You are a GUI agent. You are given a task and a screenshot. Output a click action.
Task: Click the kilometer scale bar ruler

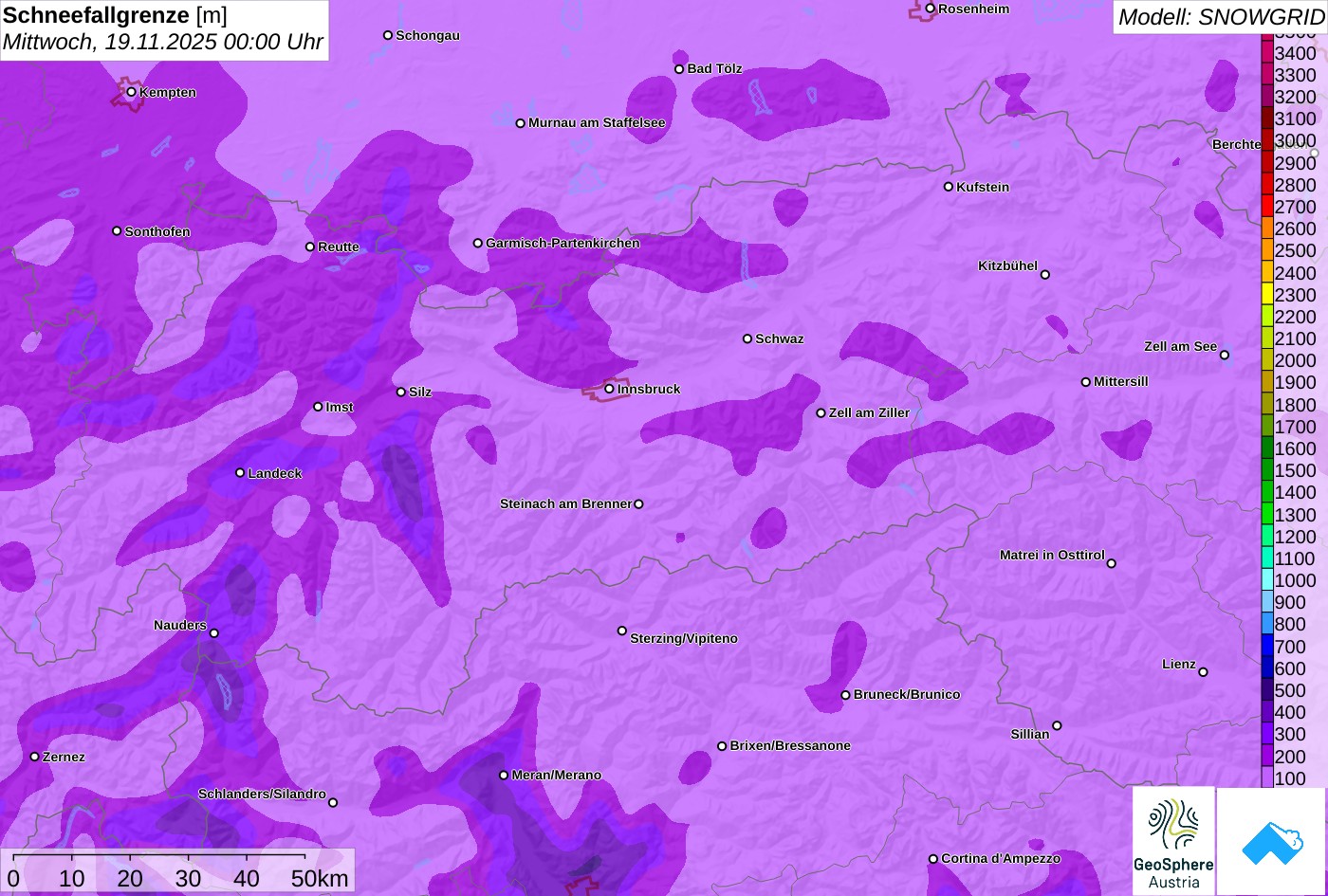(158, 856)
